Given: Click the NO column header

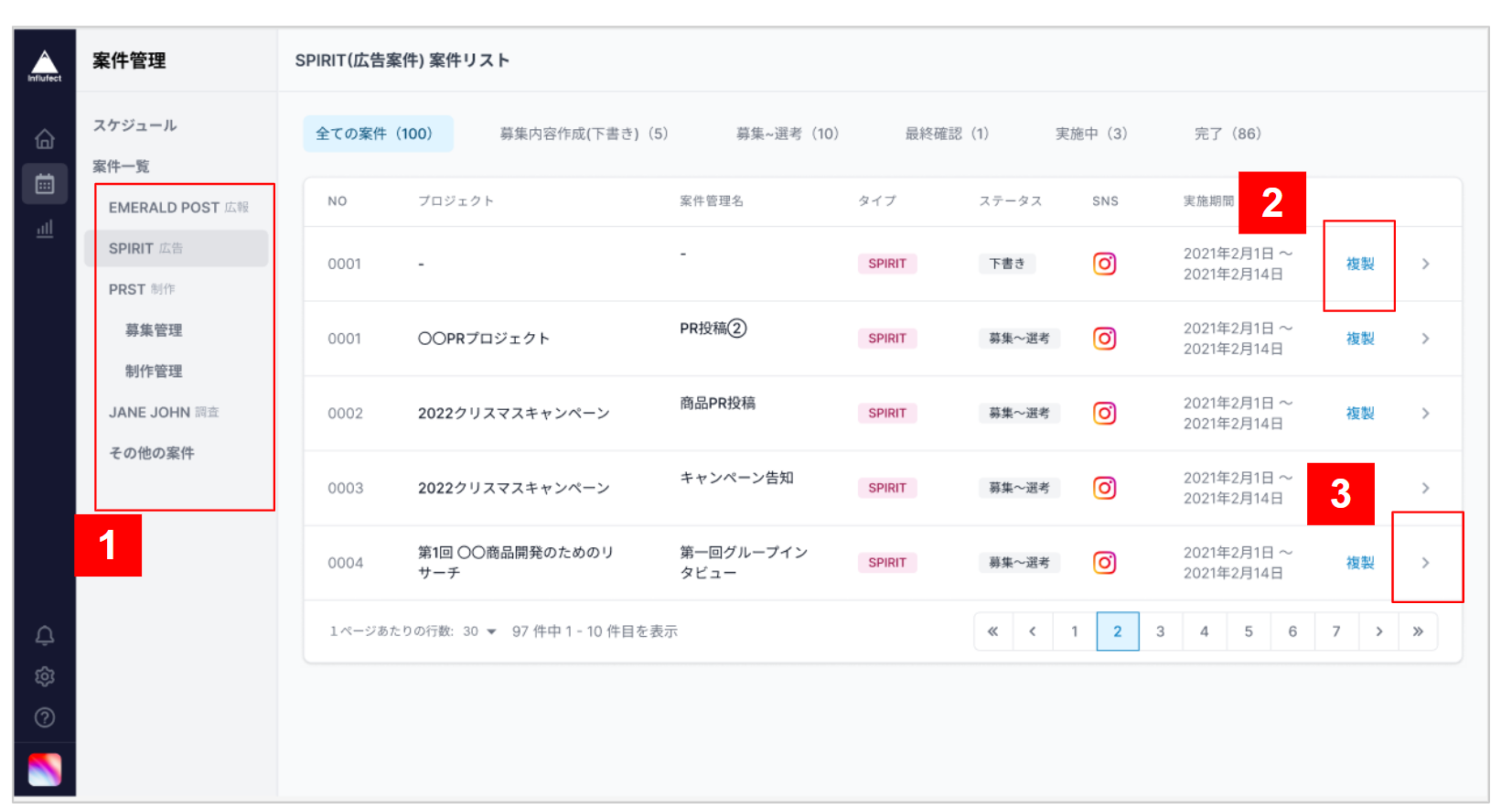Looking at the screenshot, I should (338, 201).
